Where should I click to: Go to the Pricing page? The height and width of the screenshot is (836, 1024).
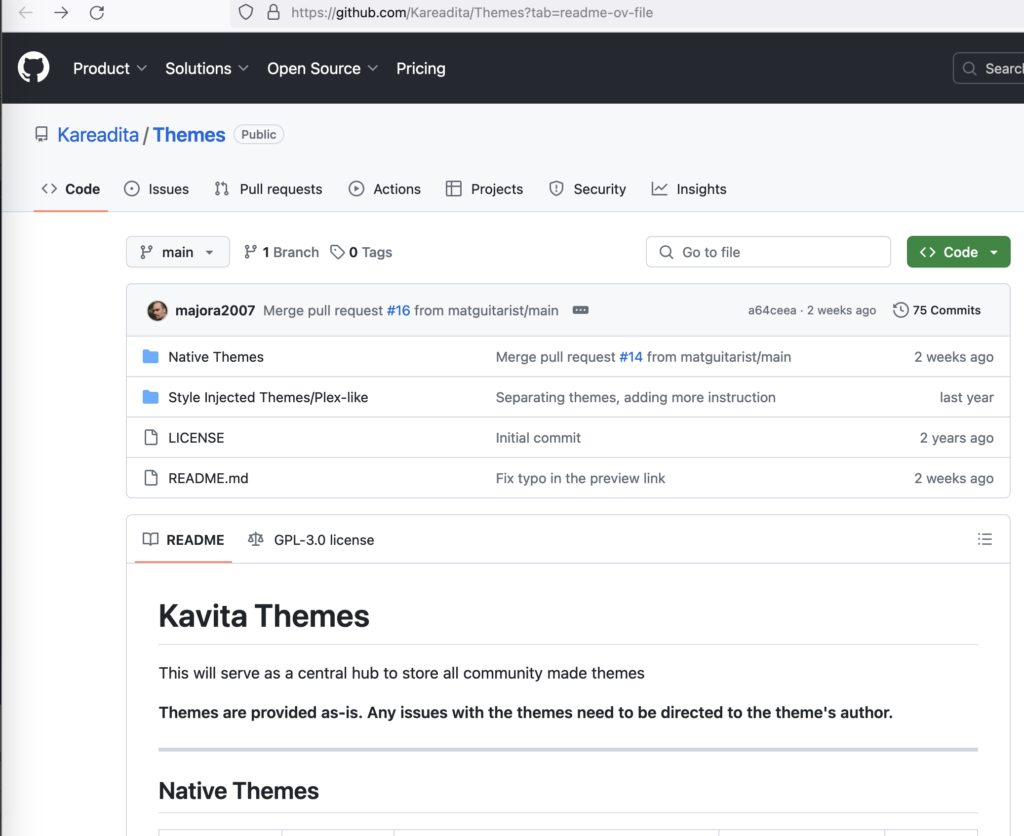click(x=421, y=69)
